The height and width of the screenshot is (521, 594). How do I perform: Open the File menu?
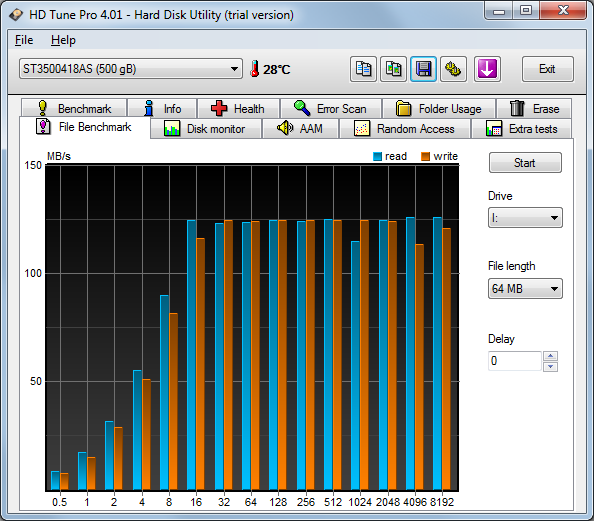click(x=24, y=40)
